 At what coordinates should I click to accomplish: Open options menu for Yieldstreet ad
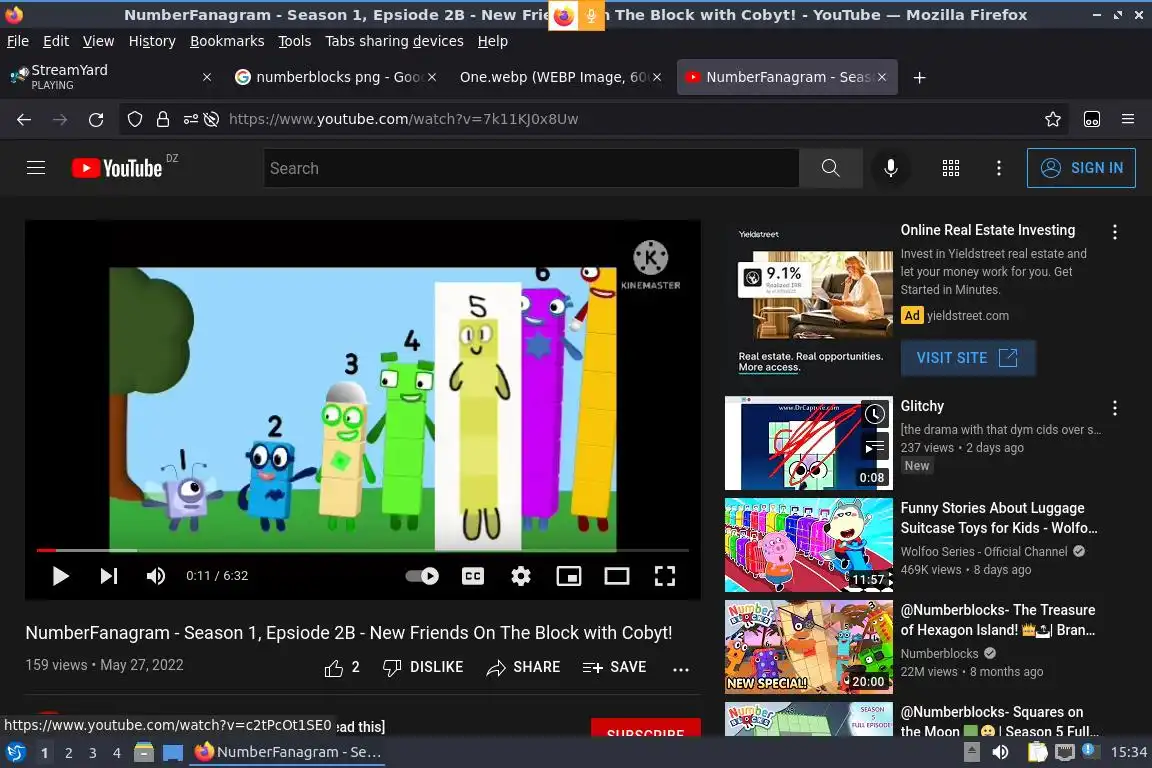click(1115, 232)
